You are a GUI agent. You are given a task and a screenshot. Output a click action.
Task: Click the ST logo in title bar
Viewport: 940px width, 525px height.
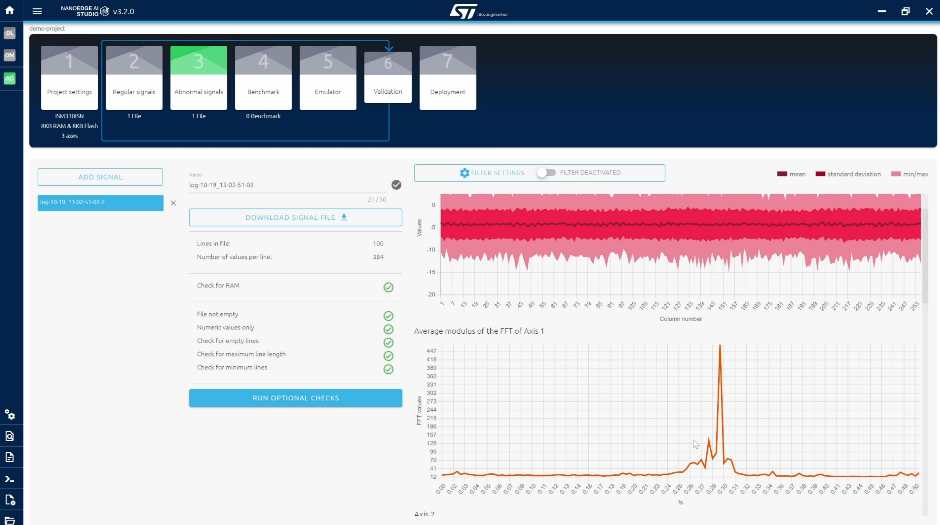(x=478, y=11)
